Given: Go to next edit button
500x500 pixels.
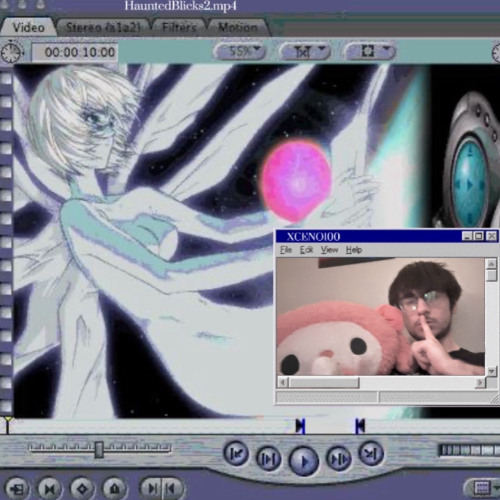Looking at the screenshot, I should pos(371,453).
